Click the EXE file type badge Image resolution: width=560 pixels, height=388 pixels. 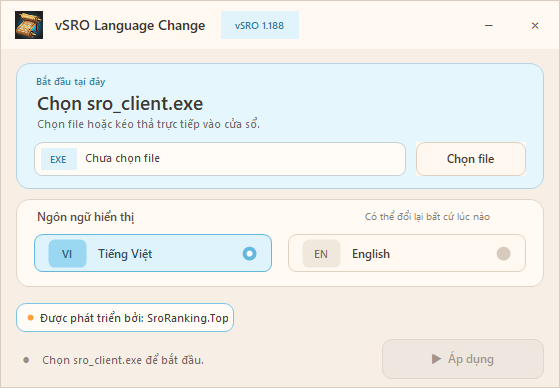pyautogui.click(x=59, y=159)
